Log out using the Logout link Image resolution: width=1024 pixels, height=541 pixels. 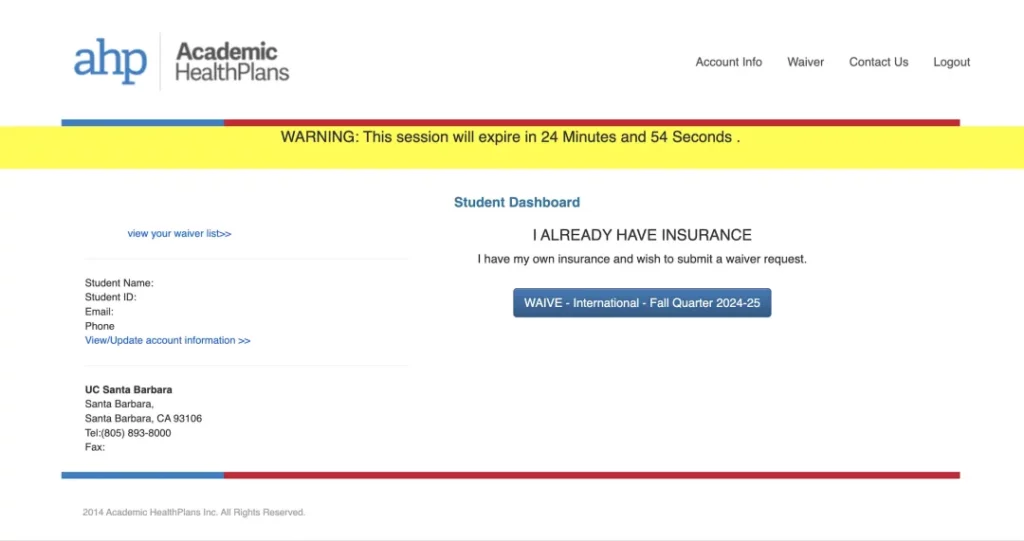pos(952,62)
